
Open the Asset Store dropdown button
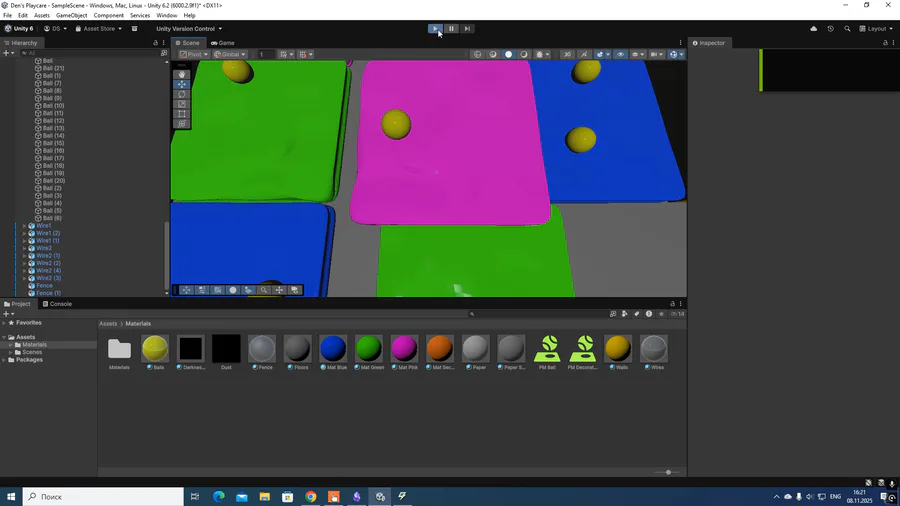pyautogui.click(x=99, y=29)
